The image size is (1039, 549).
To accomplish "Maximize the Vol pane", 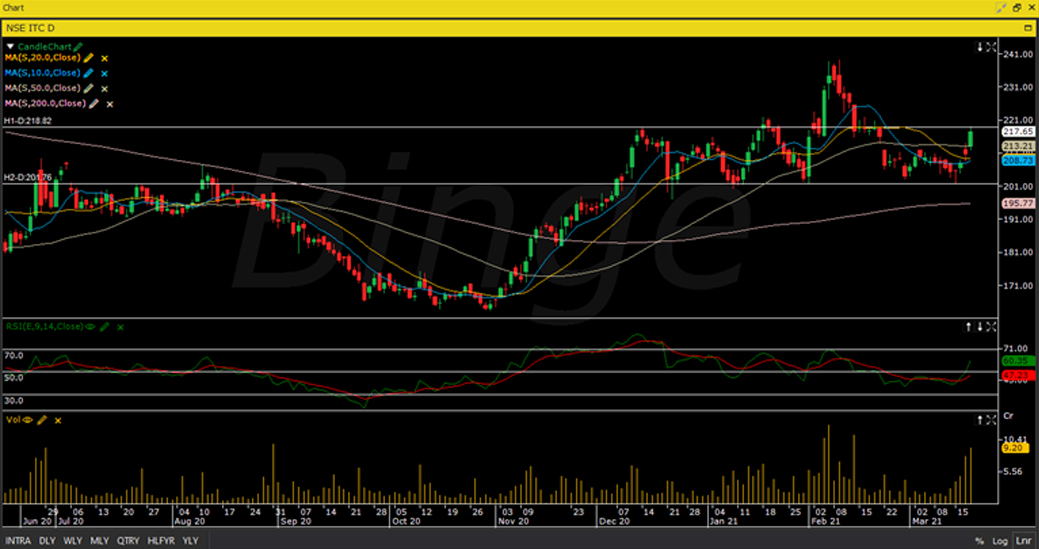I will point(991,420).
